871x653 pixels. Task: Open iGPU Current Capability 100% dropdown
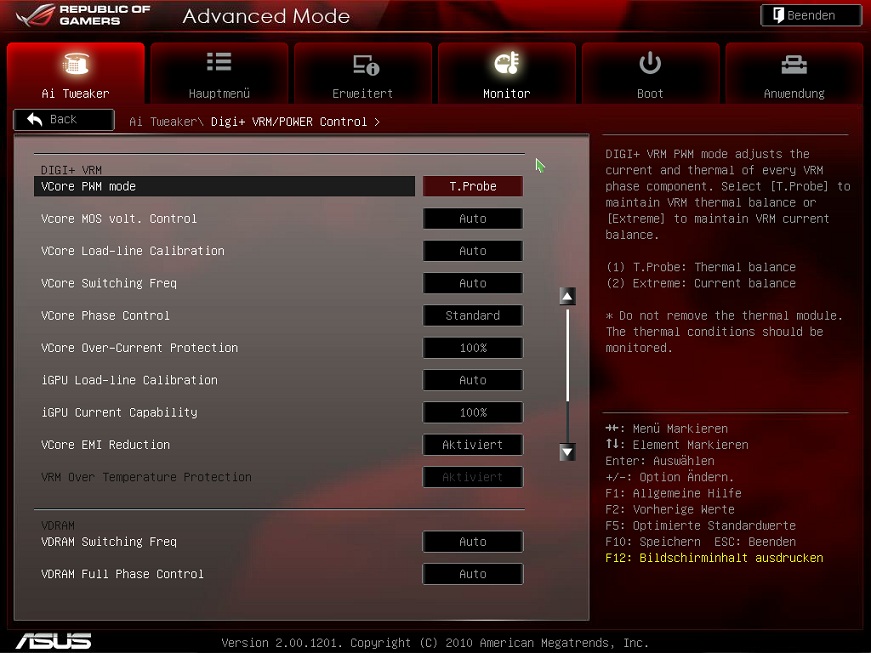point(473,413)
